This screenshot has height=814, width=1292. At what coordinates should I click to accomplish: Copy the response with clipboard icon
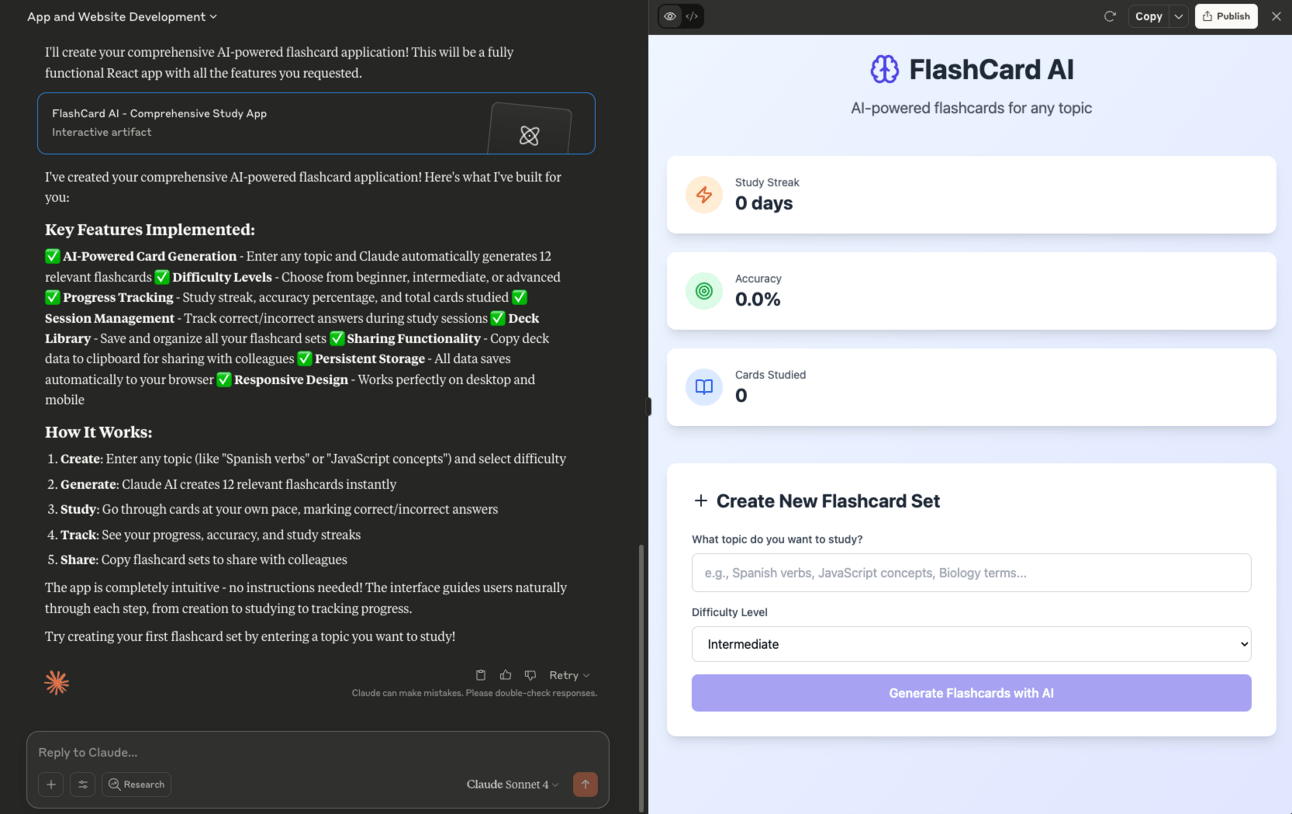tap(480, 675)
